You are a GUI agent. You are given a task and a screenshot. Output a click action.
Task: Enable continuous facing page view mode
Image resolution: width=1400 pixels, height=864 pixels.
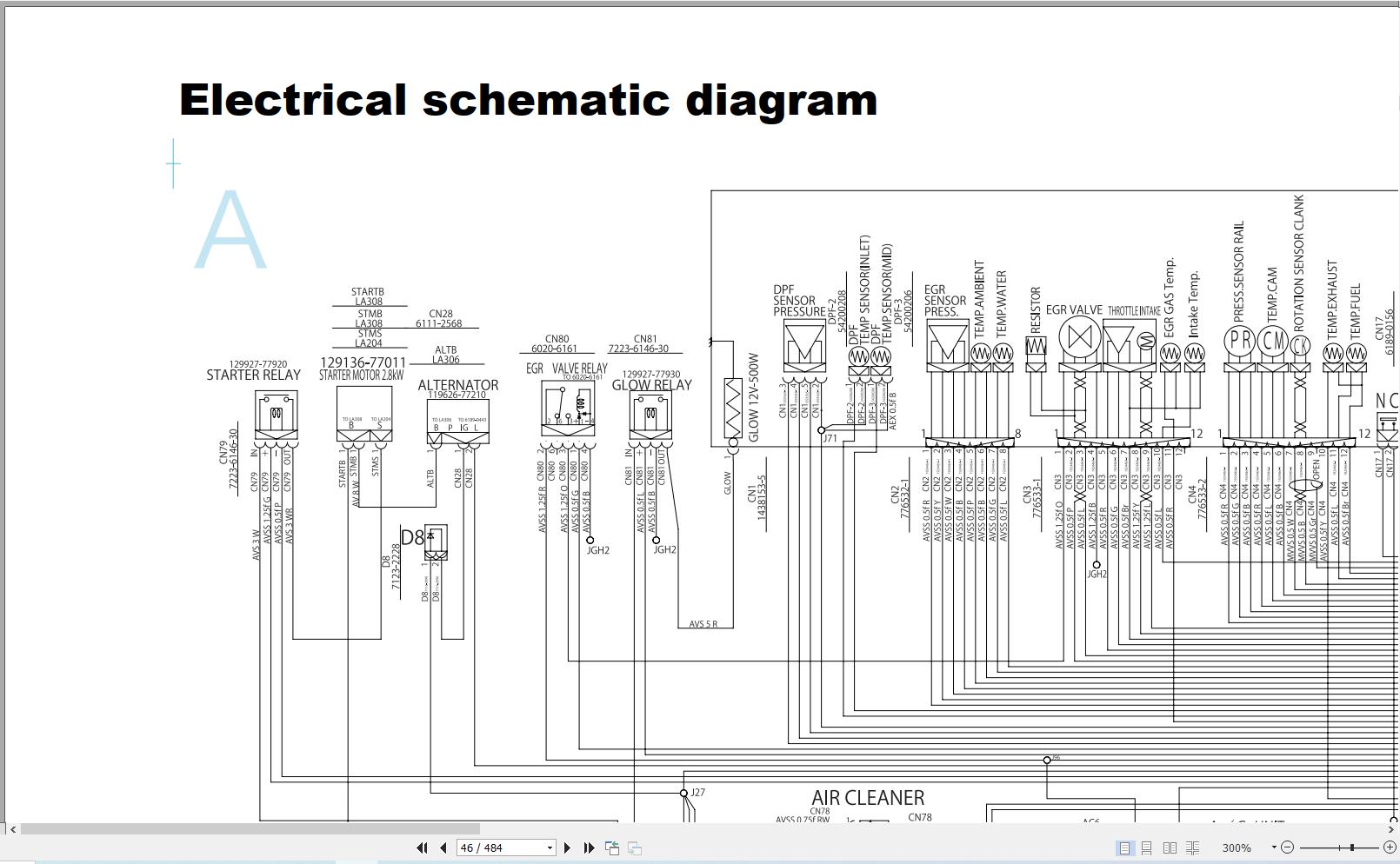click(x=1192, y=847)
